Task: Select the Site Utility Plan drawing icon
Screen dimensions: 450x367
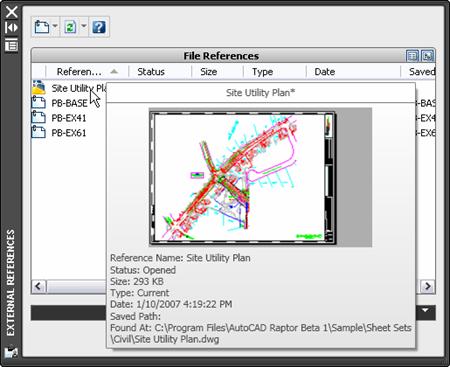Action: [x=39, y=88]
